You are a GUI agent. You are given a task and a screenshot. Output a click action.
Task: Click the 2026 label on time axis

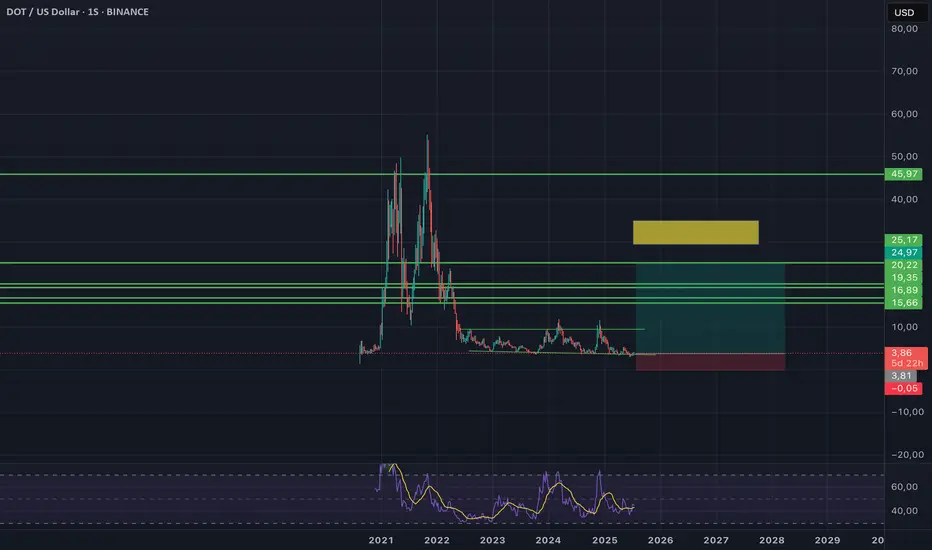tap(660, 540)
